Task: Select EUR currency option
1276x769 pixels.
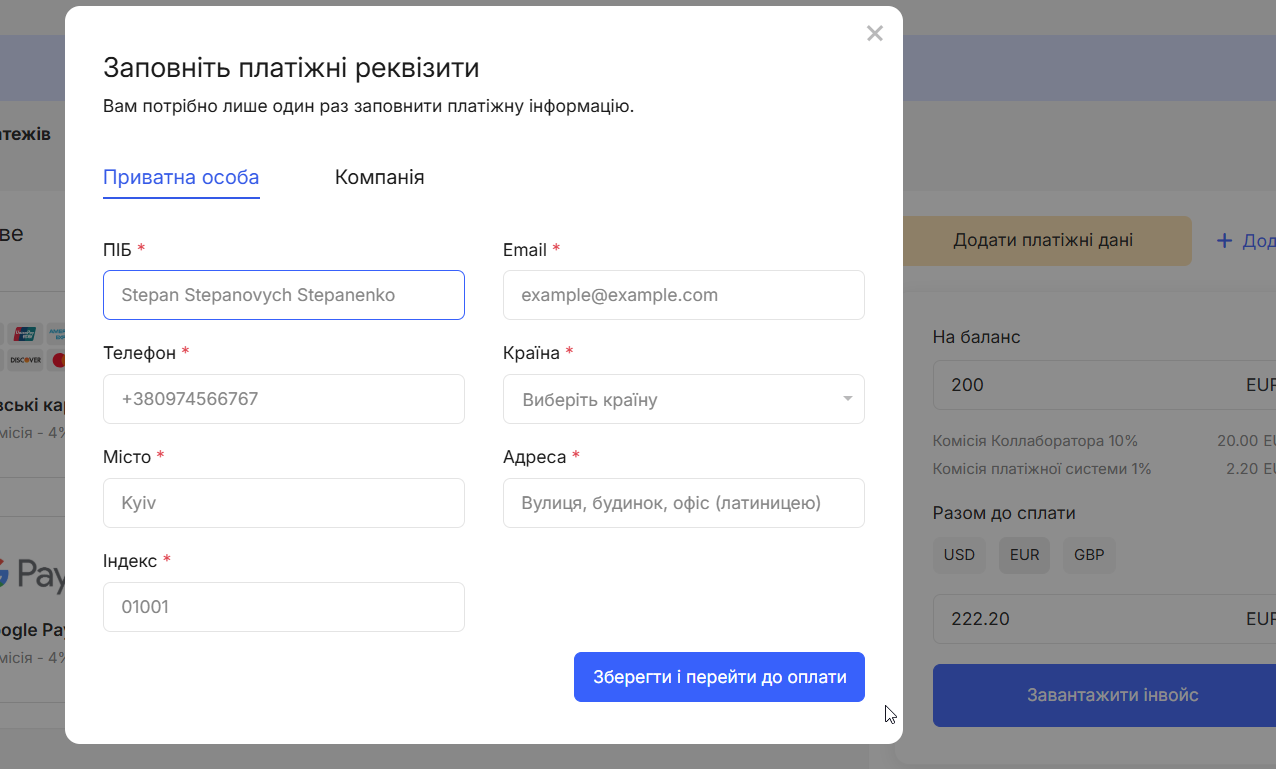Action: pos(1024,555)
